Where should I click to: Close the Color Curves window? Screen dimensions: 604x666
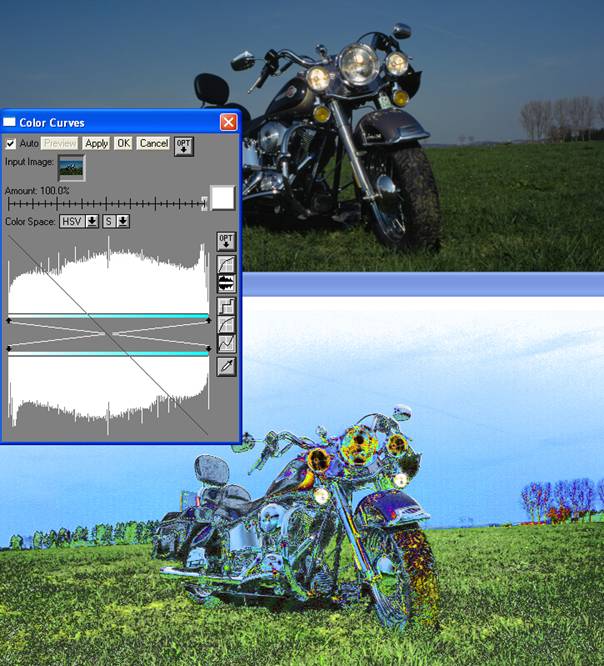coord(229,122)
